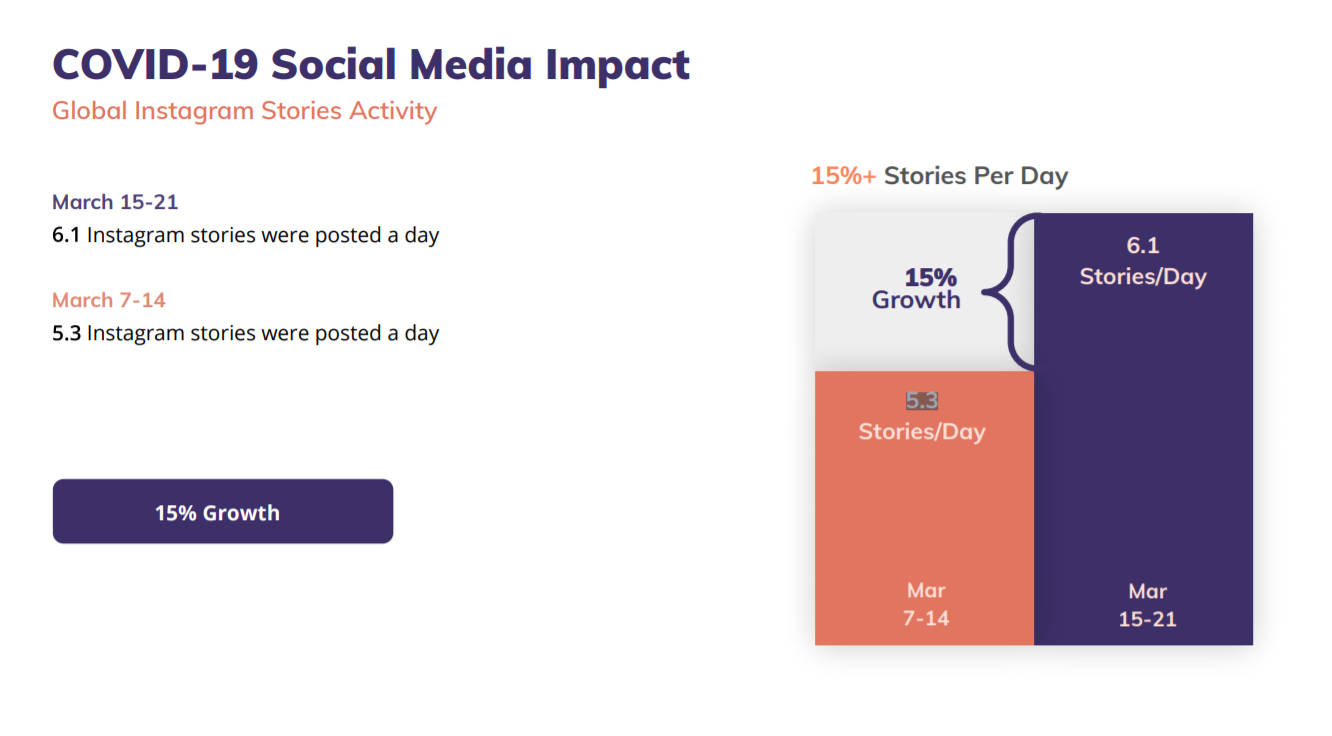Click the curly brace shape in chart
The height and width of the screenshot is (736, 1332).
tap(1010, 292)
